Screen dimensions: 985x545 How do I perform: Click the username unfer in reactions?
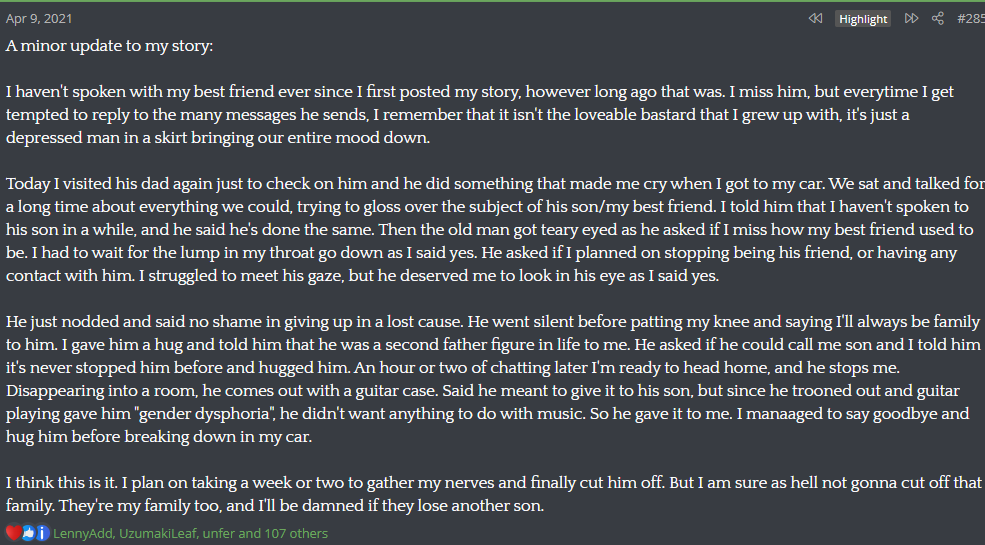[220, 533]
